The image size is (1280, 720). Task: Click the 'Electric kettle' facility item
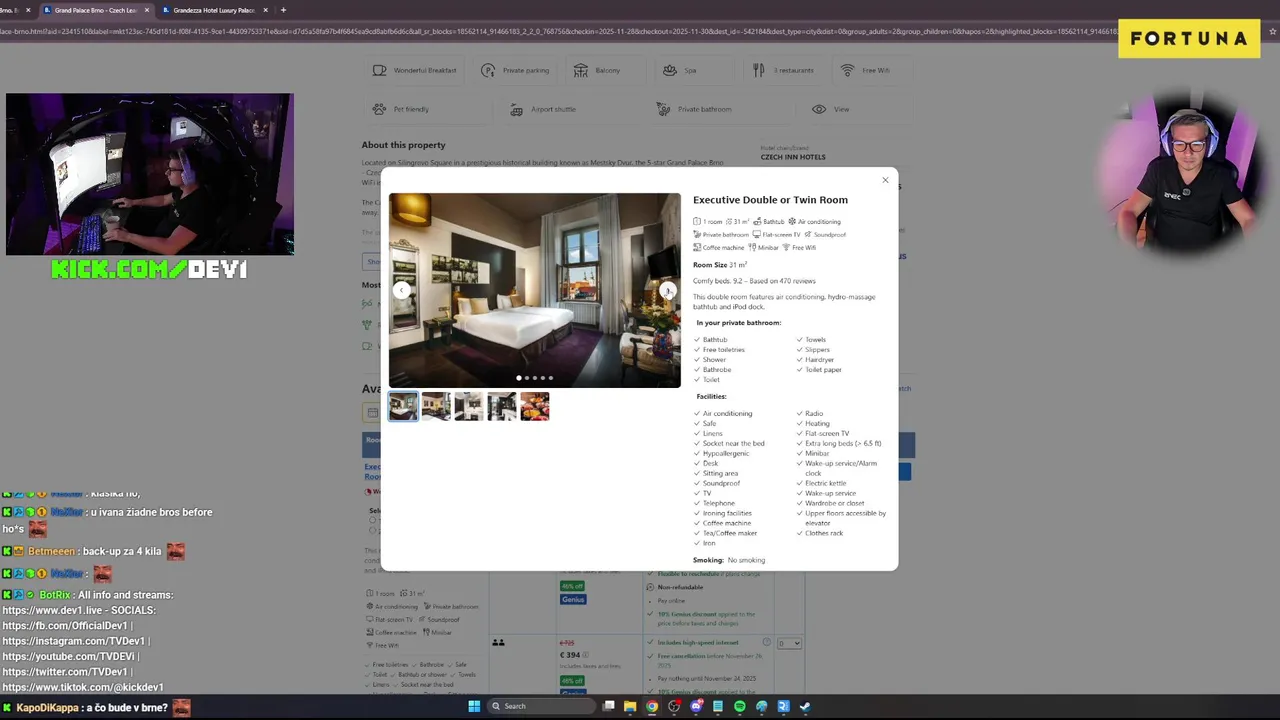click(x=826, y=483)
